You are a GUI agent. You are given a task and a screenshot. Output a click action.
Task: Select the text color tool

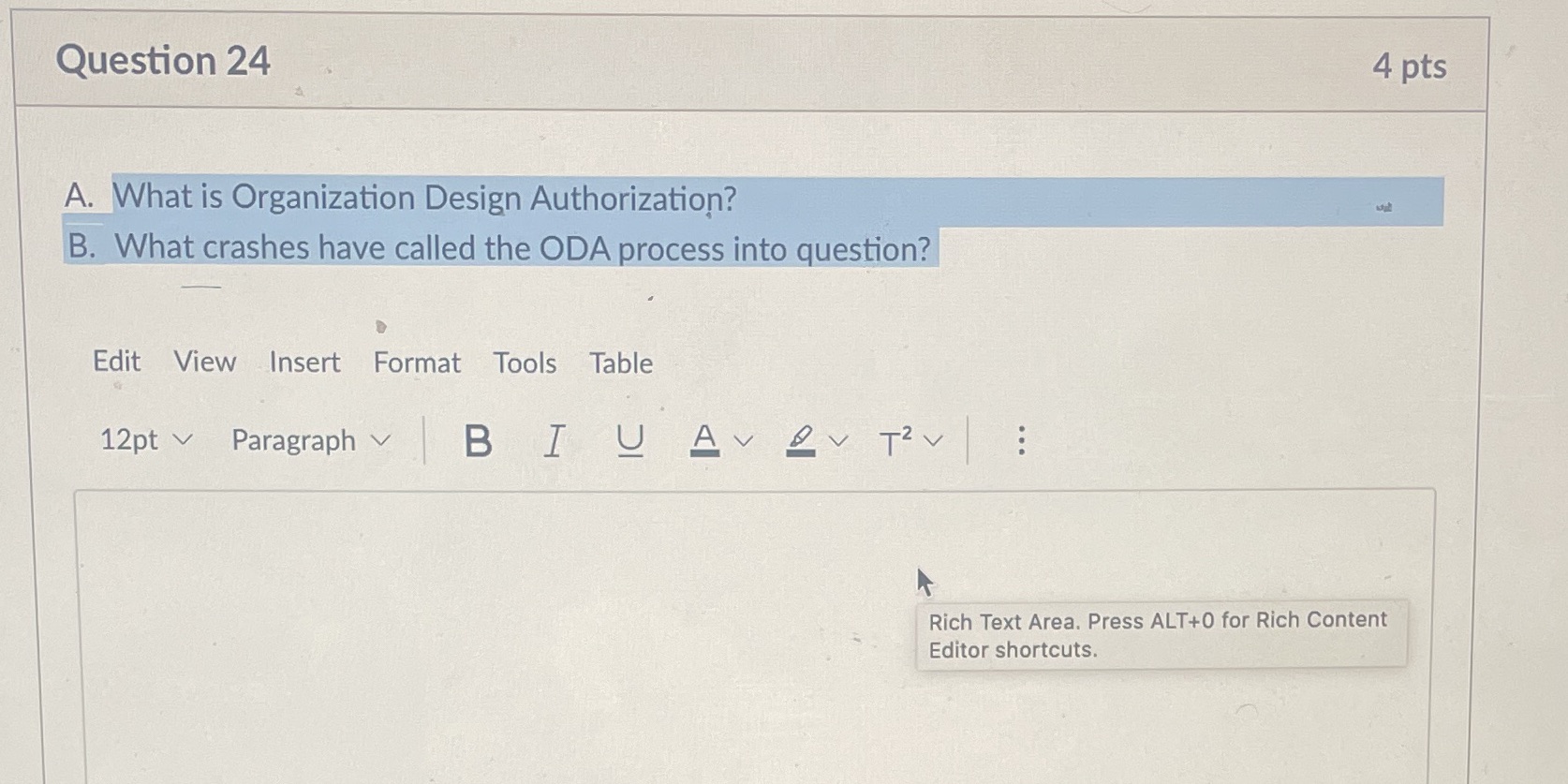pyautogui.click(x=704, y=440)
